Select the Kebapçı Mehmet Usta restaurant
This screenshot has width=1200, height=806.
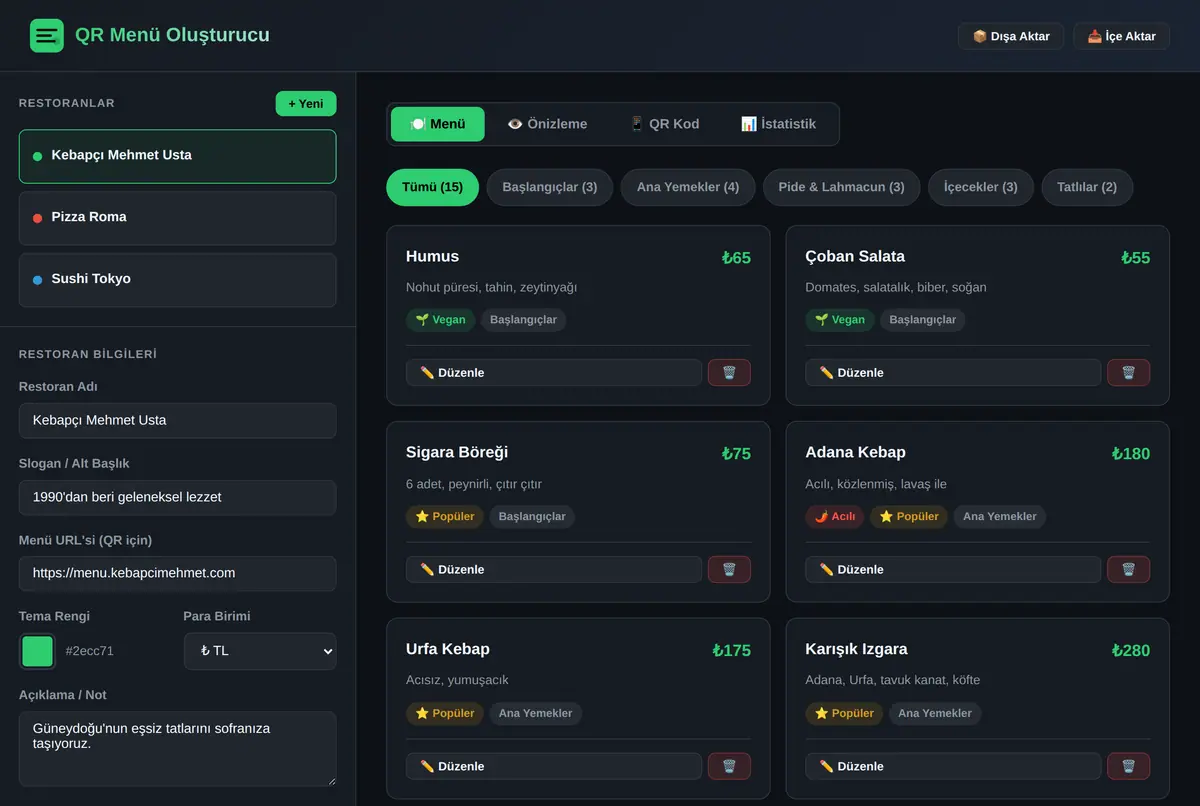point(178,156)
